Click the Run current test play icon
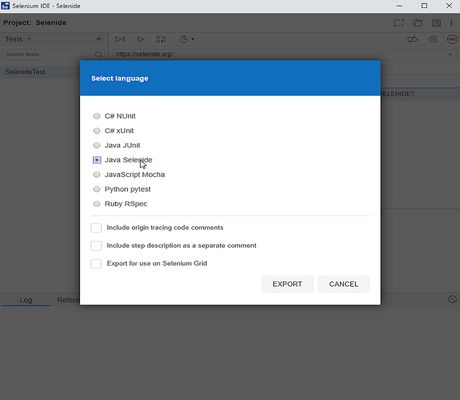The image size is (460, 400). coord(140,39)
